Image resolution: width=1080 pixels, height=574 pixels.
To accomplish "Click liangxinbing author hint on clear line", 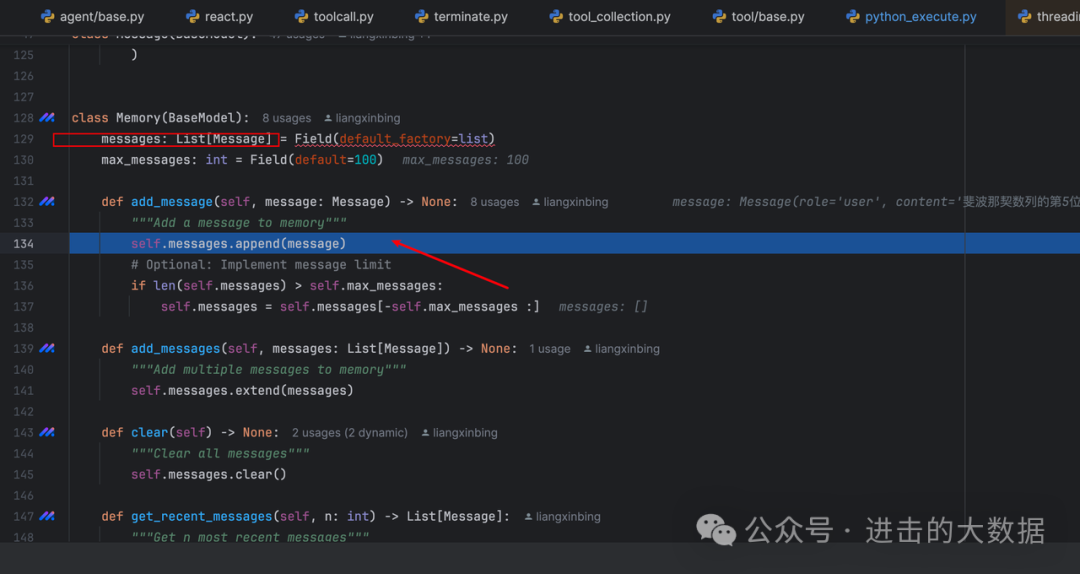I will coord(459,433).
